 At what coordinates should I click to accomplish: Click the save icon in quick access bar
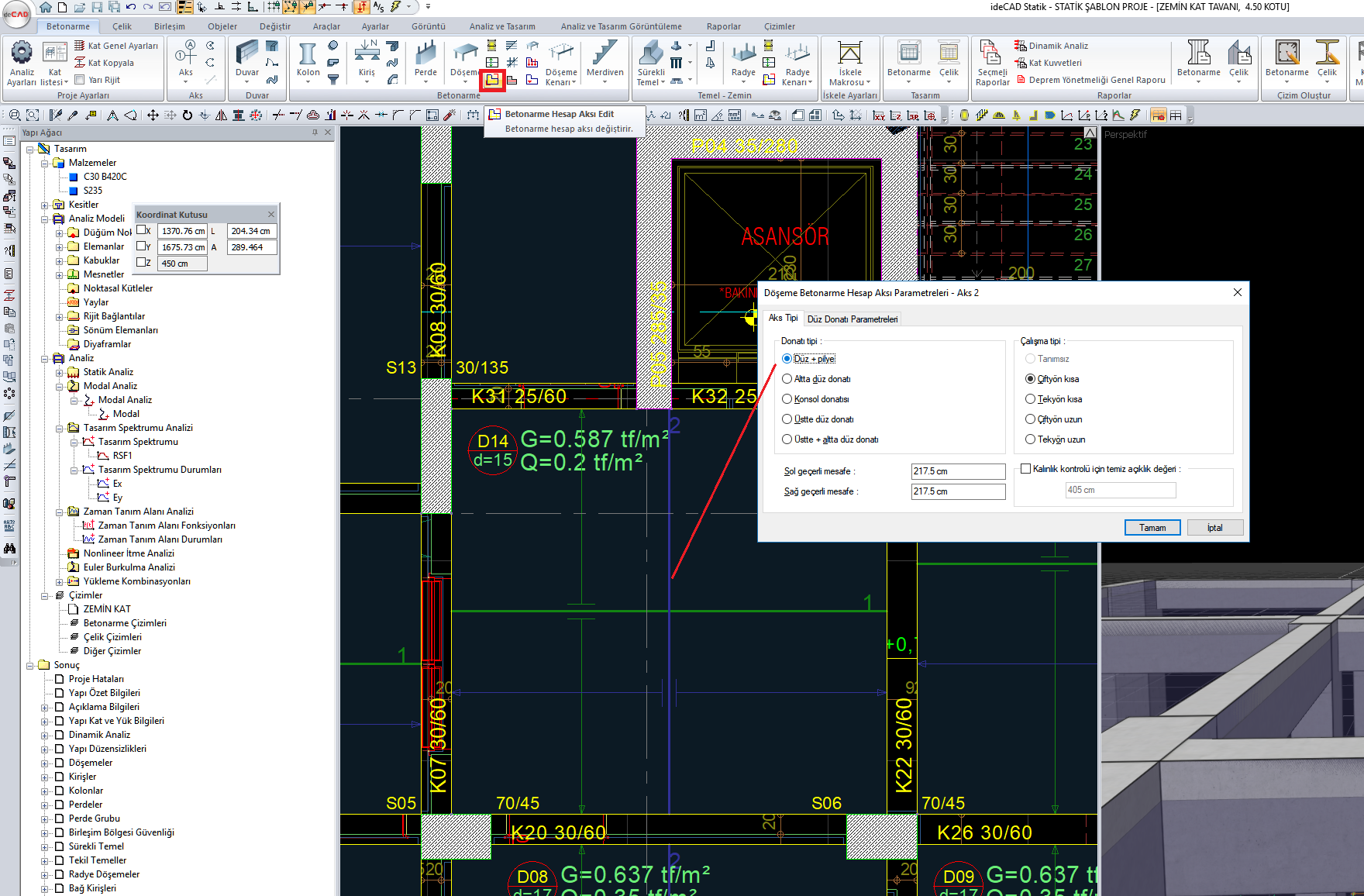pos(98,7)
